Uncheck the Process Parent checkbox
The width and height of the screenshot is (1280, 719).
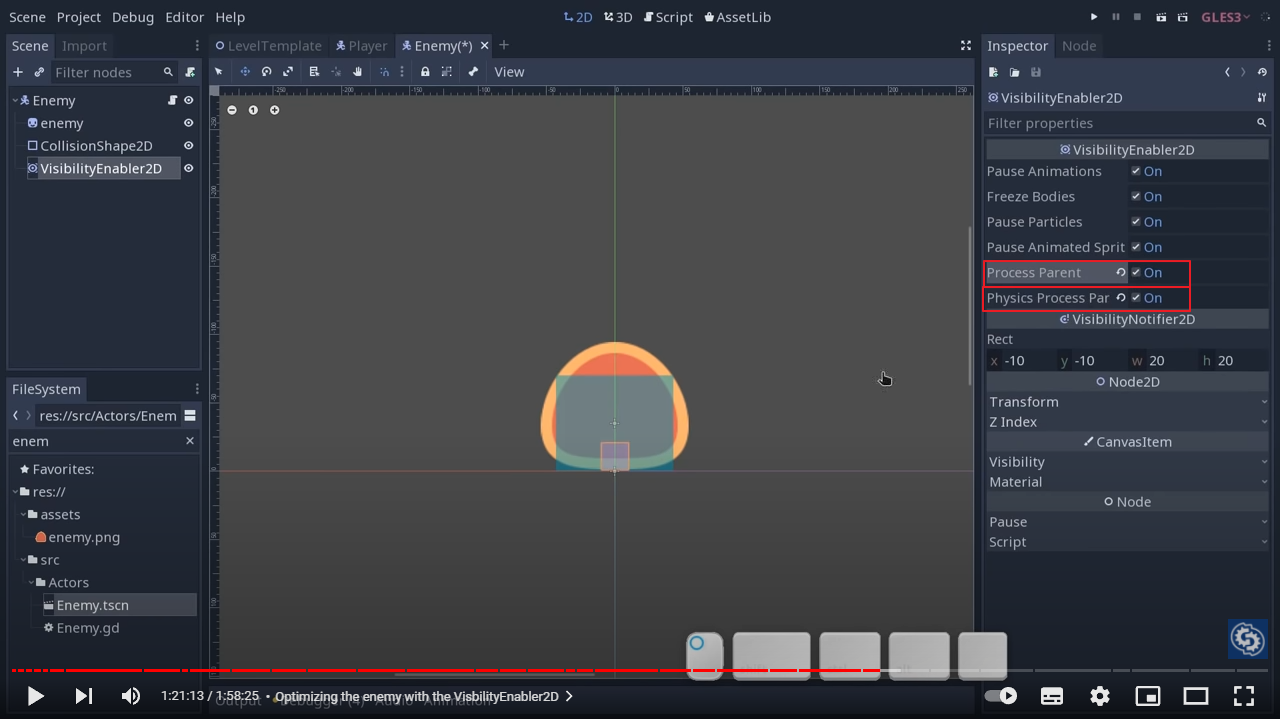click(1136, 272)
